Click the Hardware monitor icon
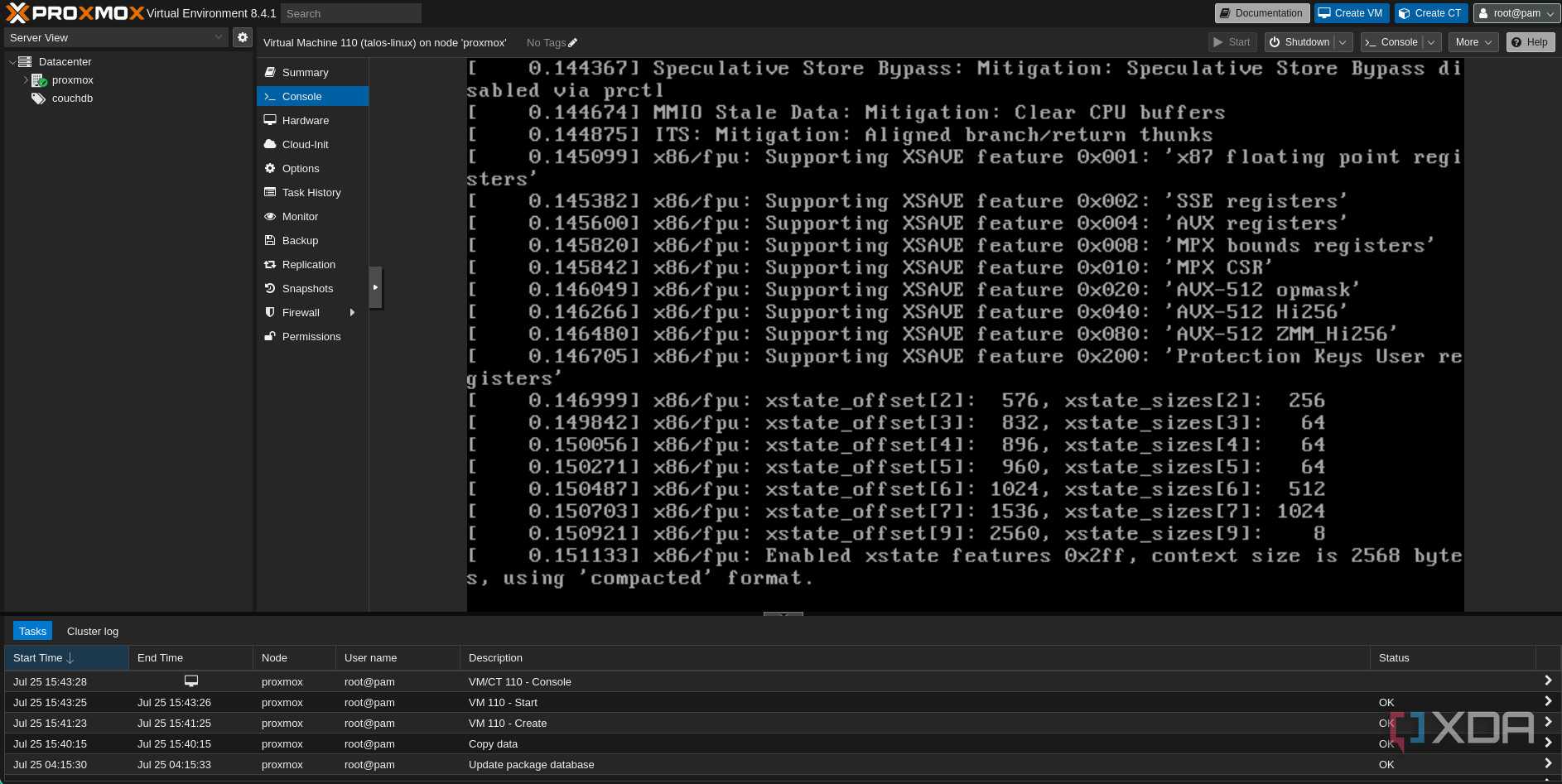The width and height of the screenshot is (1562, 784). (x=270, y=120)
